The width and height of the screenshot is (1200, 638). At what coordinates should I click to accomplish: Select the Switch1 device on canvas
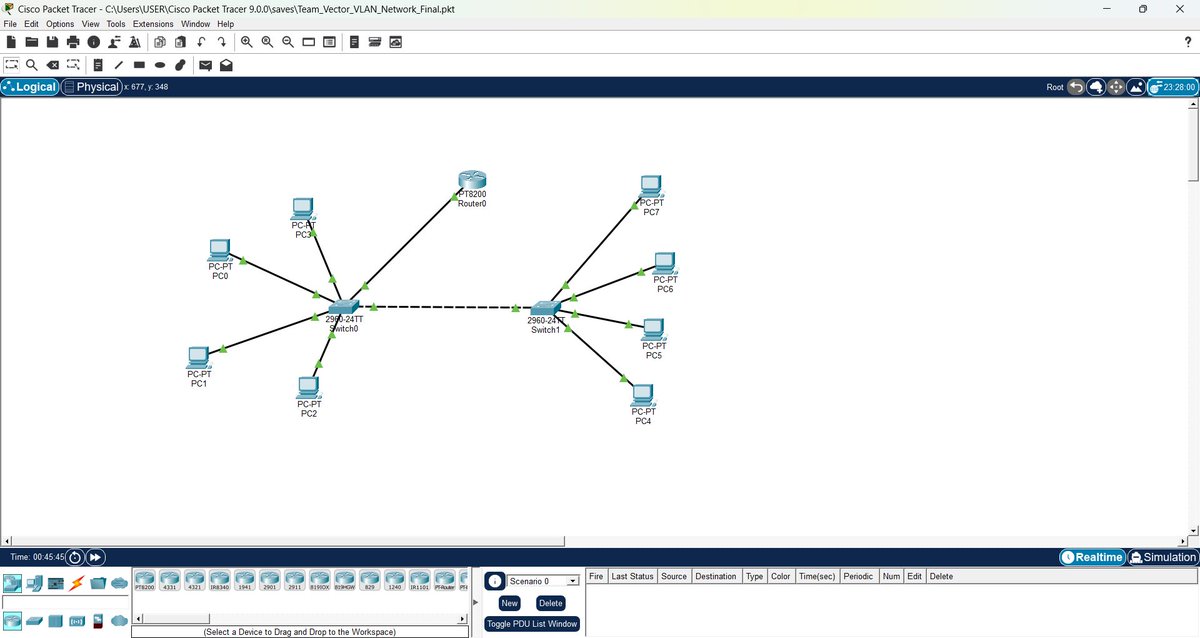tap(546, 308)
